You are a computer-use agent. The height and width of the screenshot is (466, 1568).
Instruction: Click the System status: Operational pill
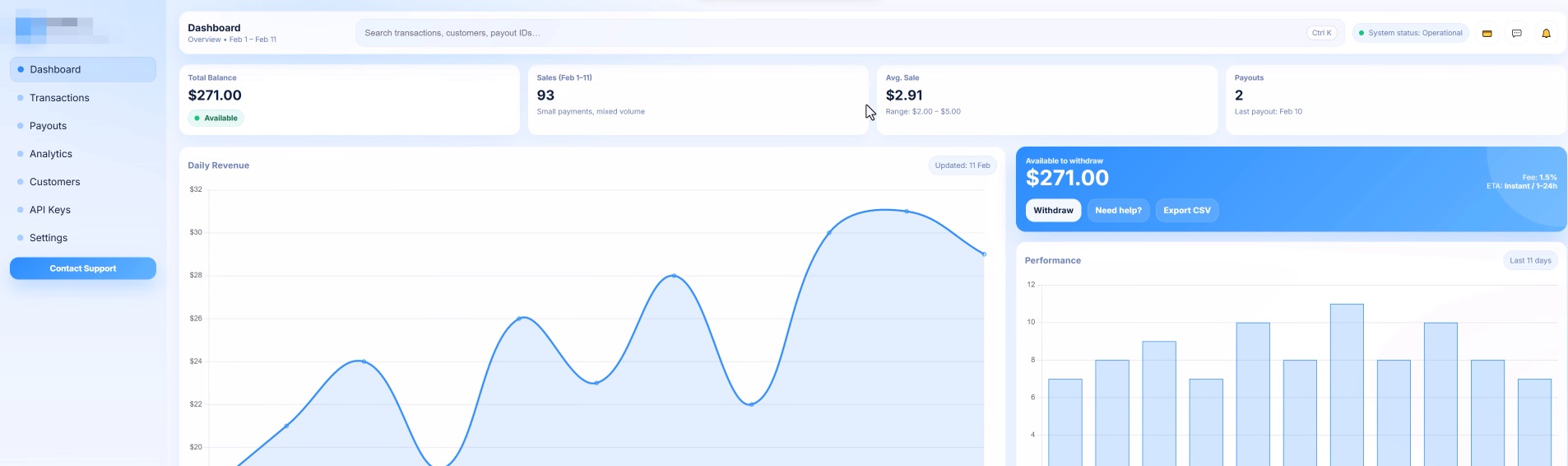(x=1410, y=33)
